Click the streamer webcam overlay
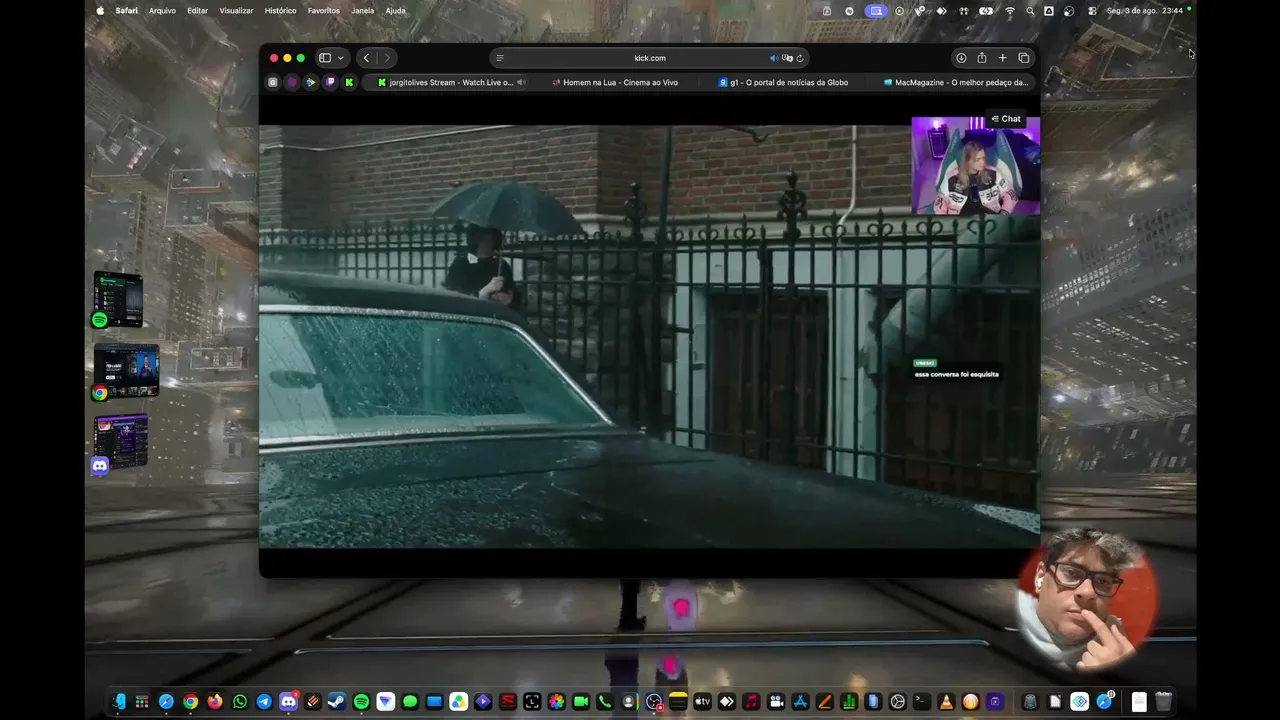Viewport: 1280px width, 720px height. (x=975, y=165)
